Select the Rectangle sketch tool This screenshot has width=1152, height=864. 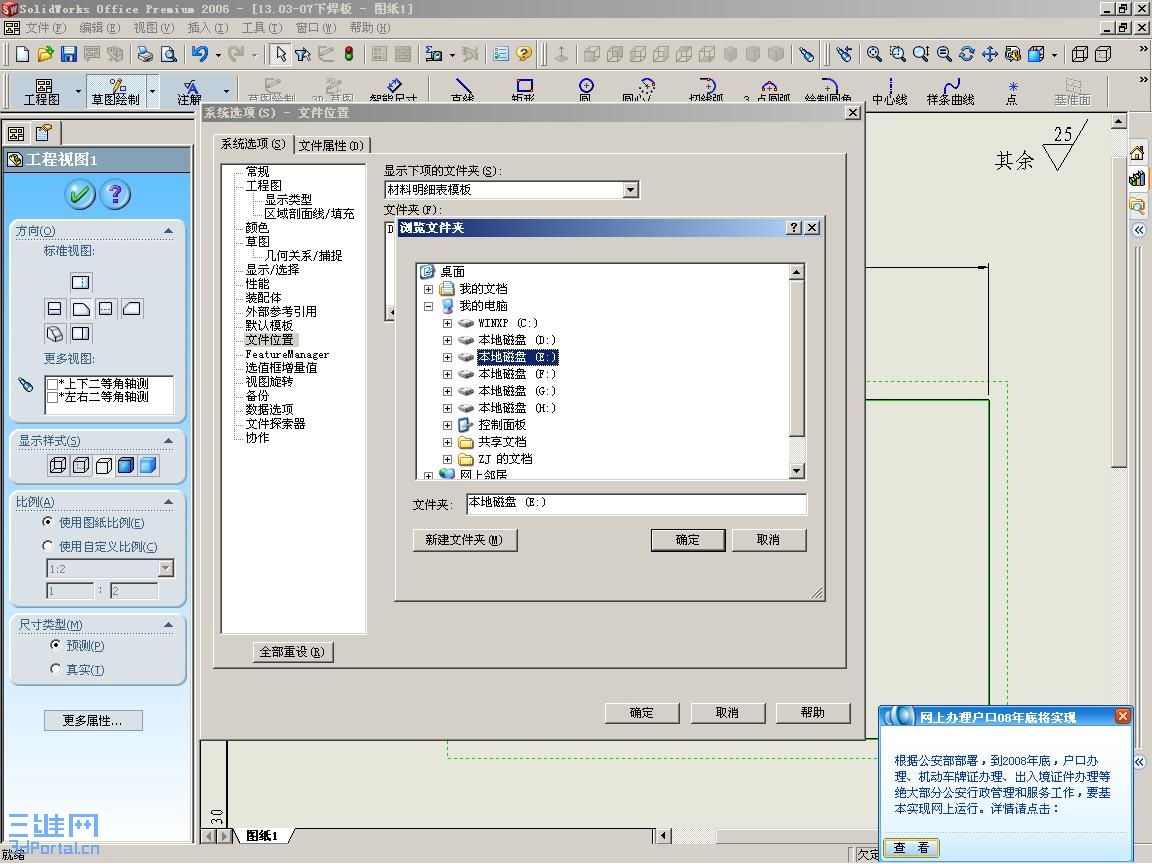click(524, 90)
